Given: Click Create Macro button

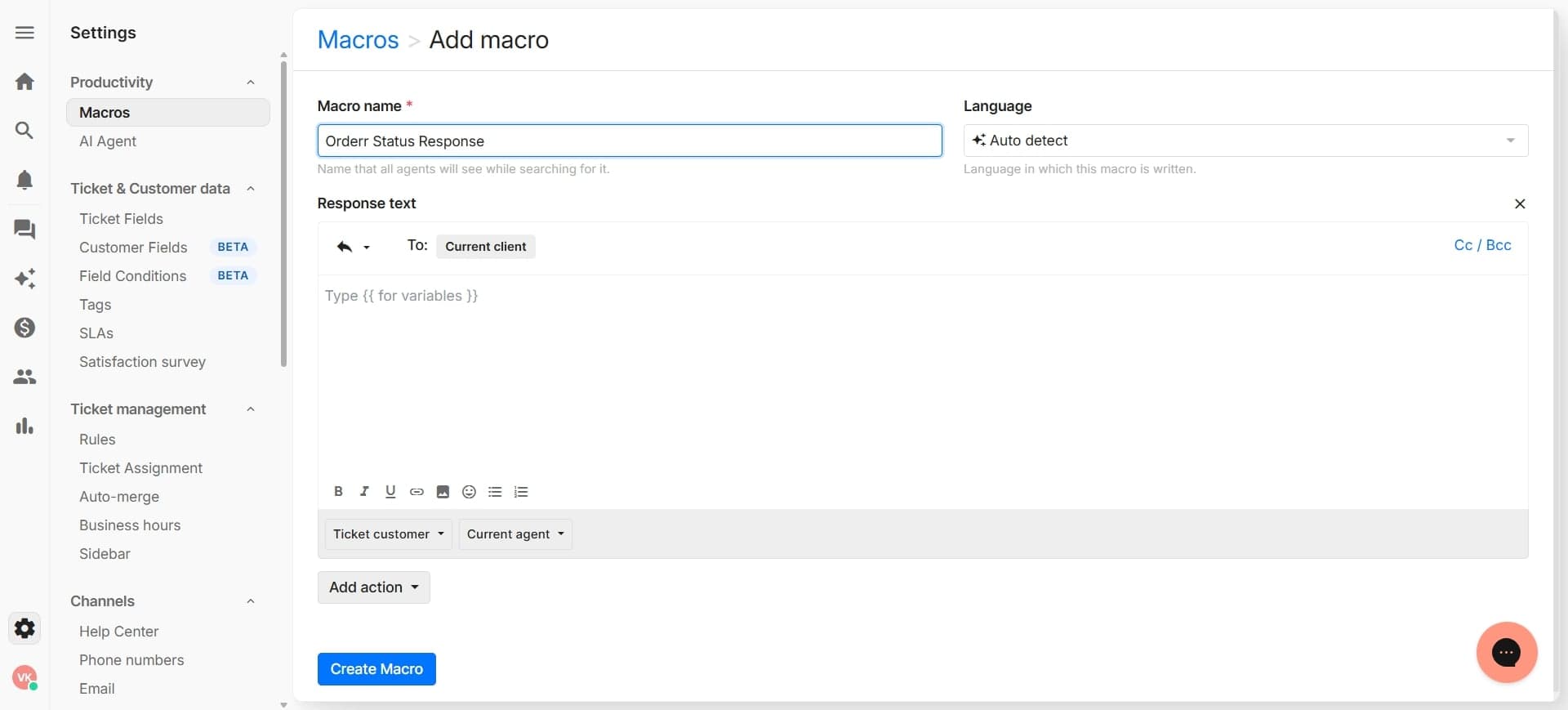Looking at the screenshot, I should pos(376,669).
